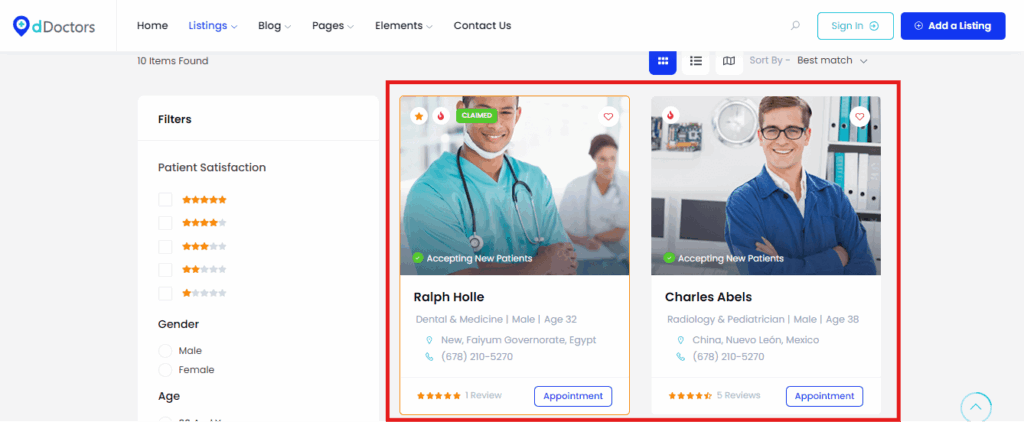
Task: Click China, Nuevo León, Mexico address
Action: pyautogui.click(x=756, y=340)
